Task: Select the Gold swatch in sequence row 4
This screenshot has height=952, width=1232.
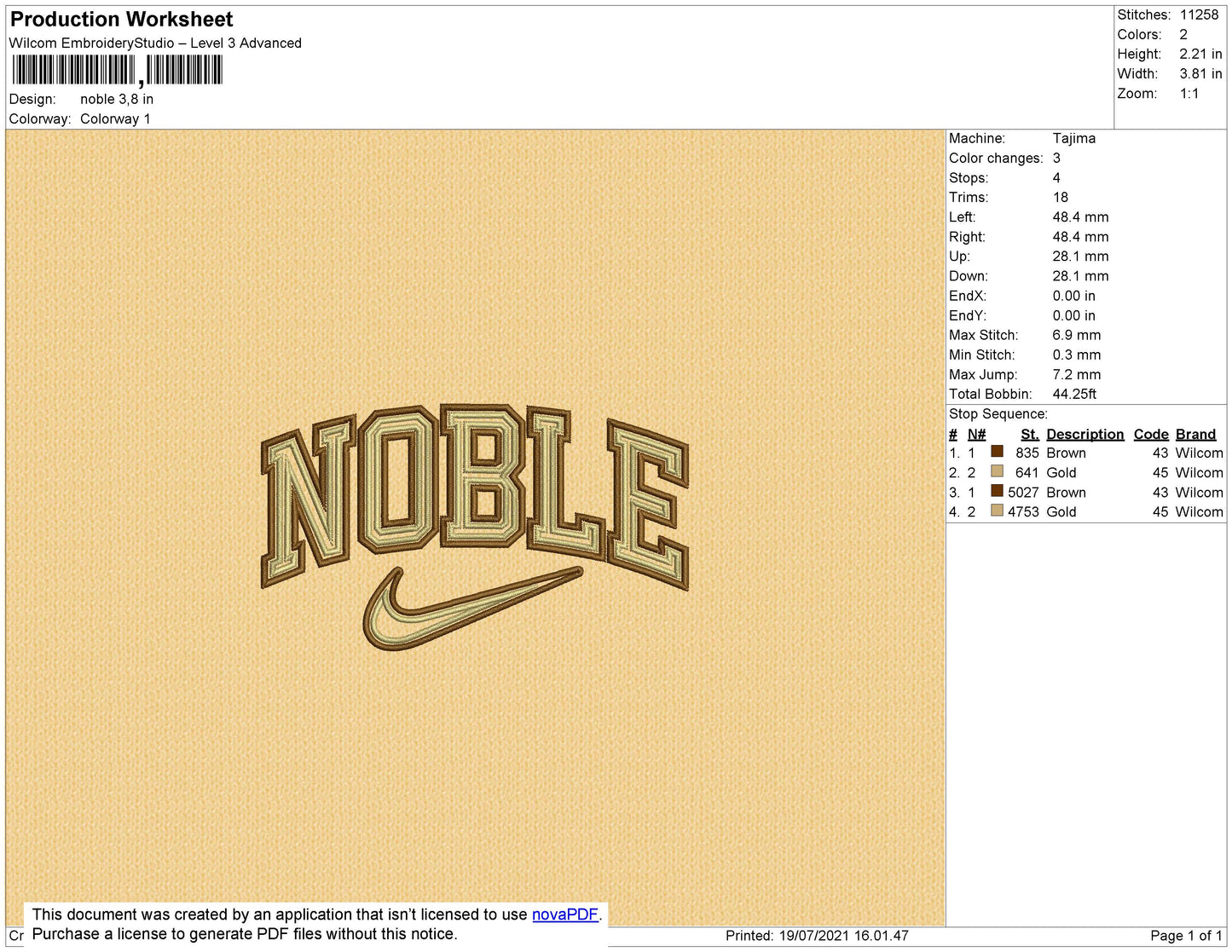Action: pyautogui.click(x=997, y=511)
